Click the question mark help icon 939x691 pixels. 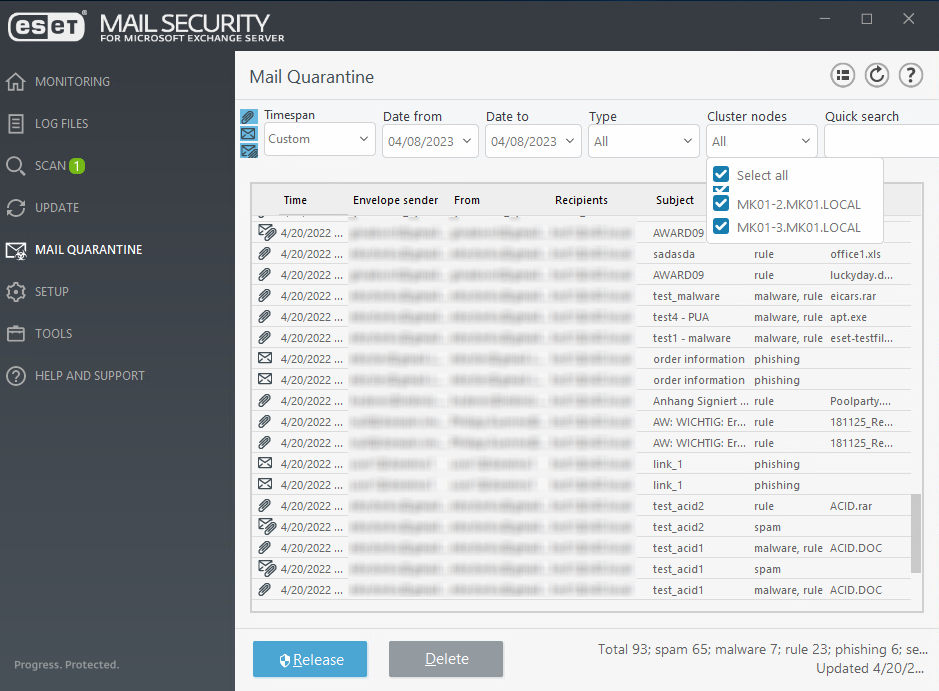pyautogui.click(x=911, y=75)
